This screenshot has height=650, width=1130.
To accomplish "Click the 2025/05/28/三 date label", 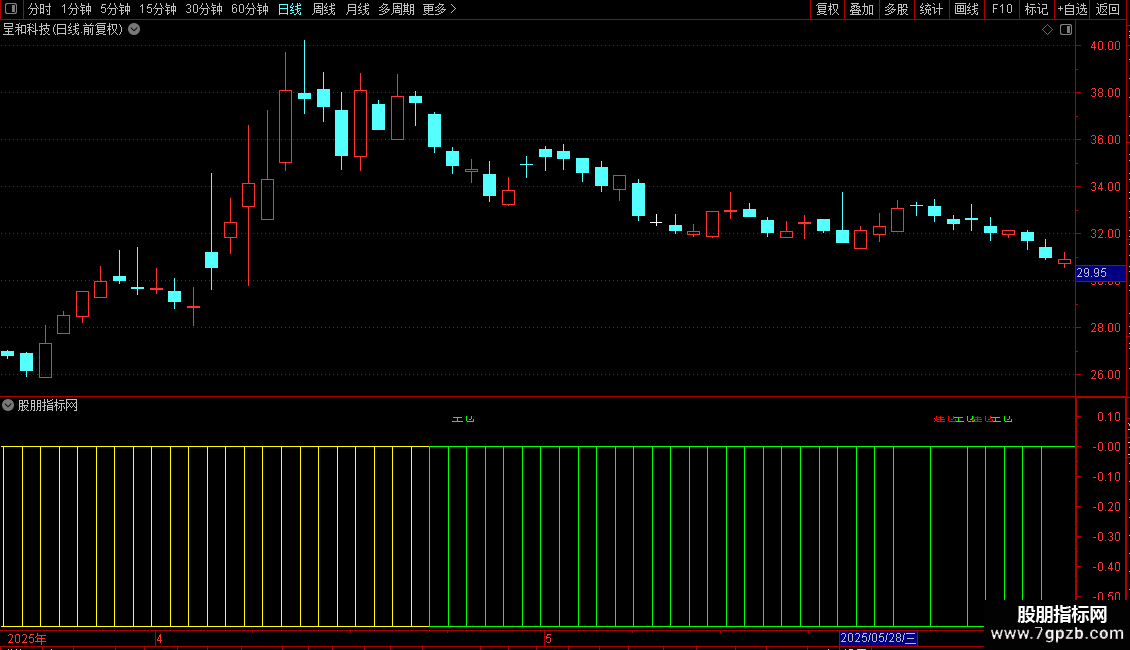I will [x=878, y=638].
